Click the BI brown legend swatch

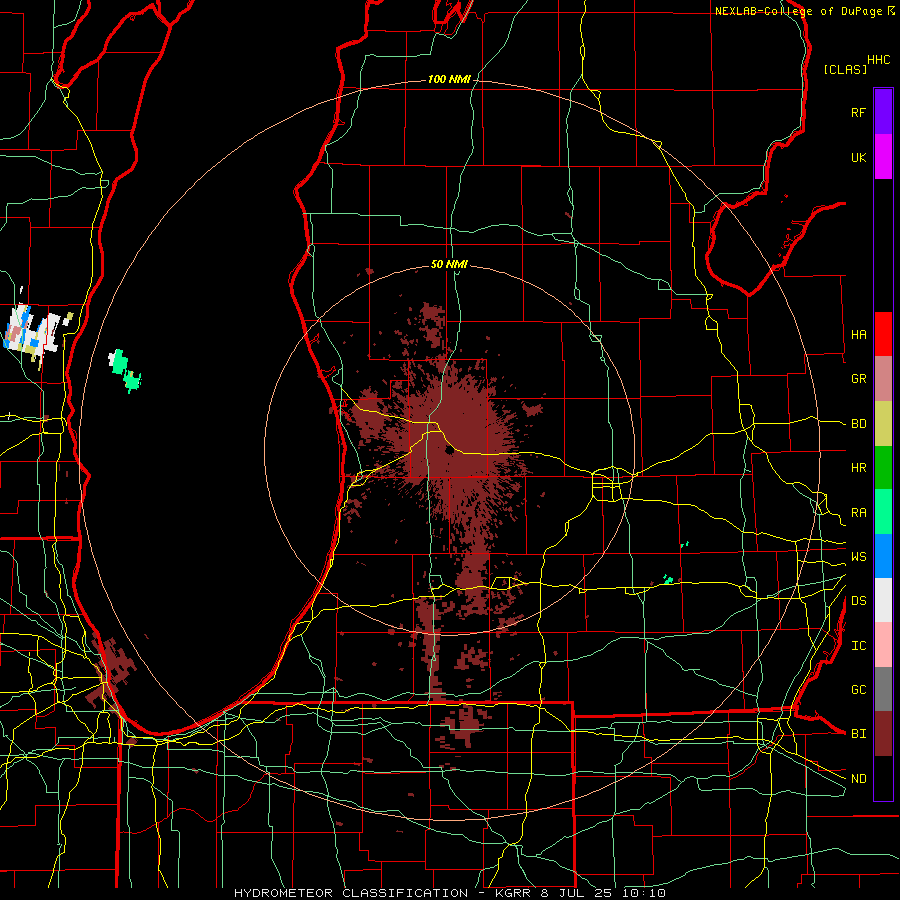coord(883,734)
